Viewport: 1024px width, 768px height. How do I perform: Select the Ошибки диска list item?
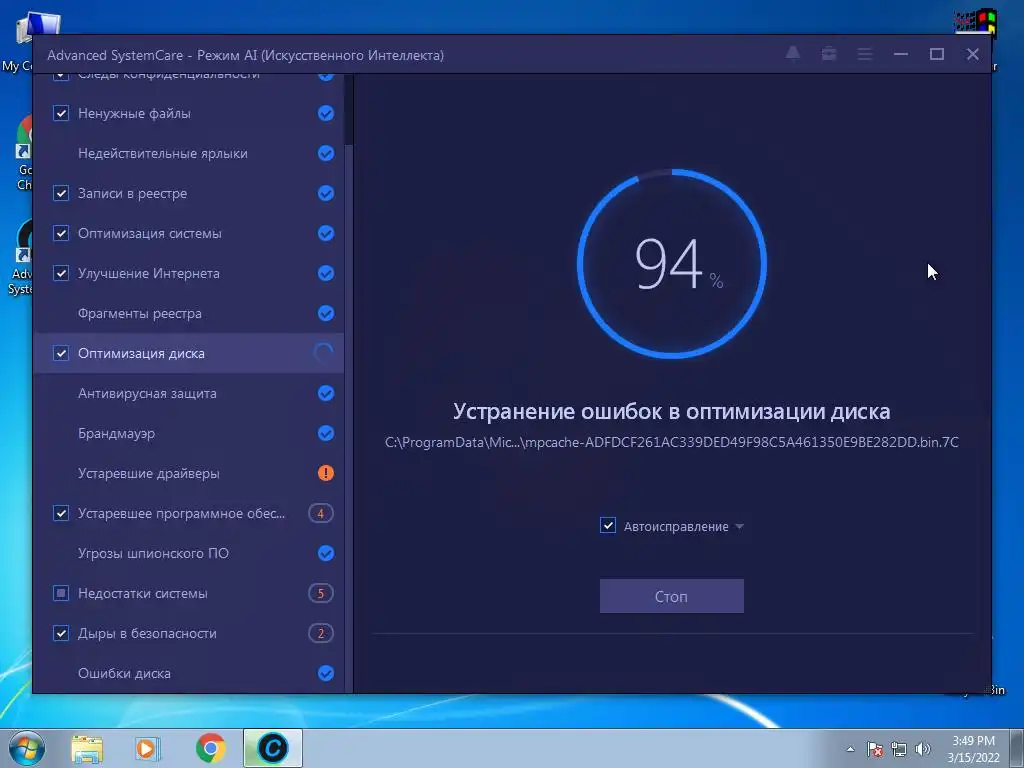pyautogui.click(x=189, y=673)
